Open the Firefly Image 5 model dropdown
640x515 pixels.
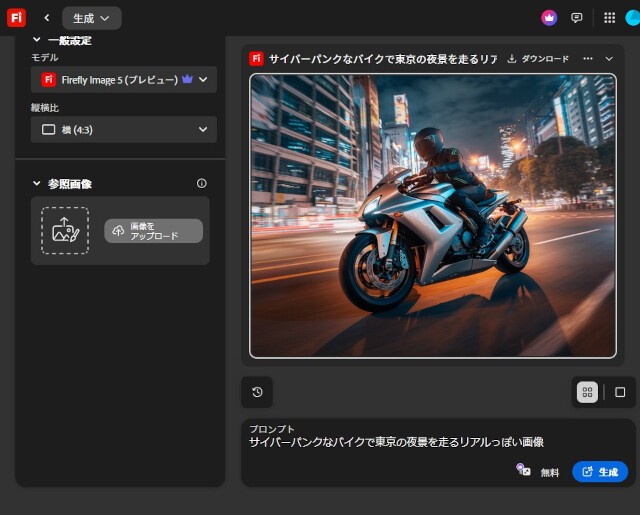pyautogui.click(x=124, y=80)
